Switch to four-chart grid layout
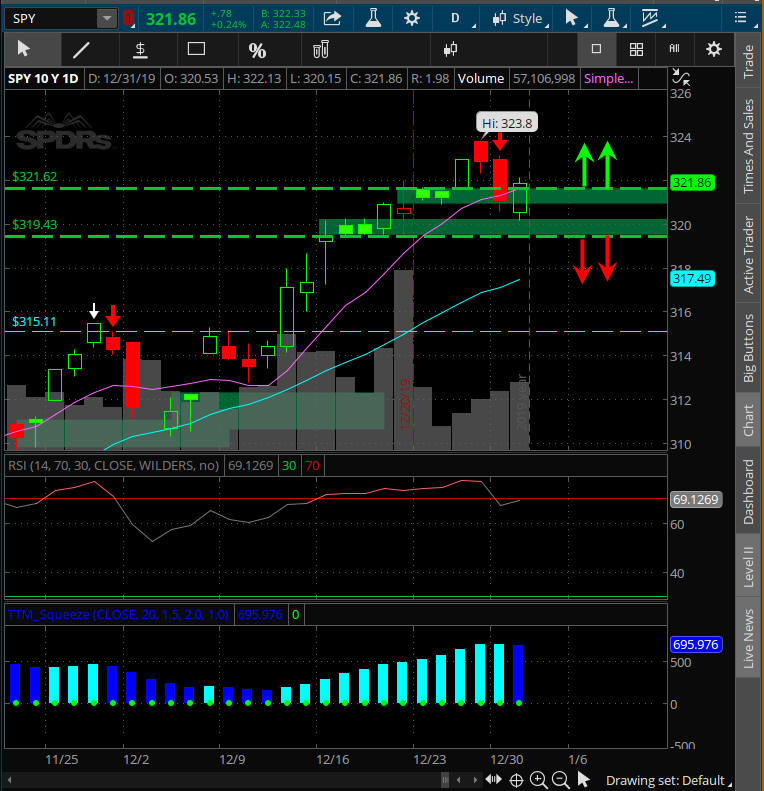Screen dimensions: 764x791 point(636,49)
